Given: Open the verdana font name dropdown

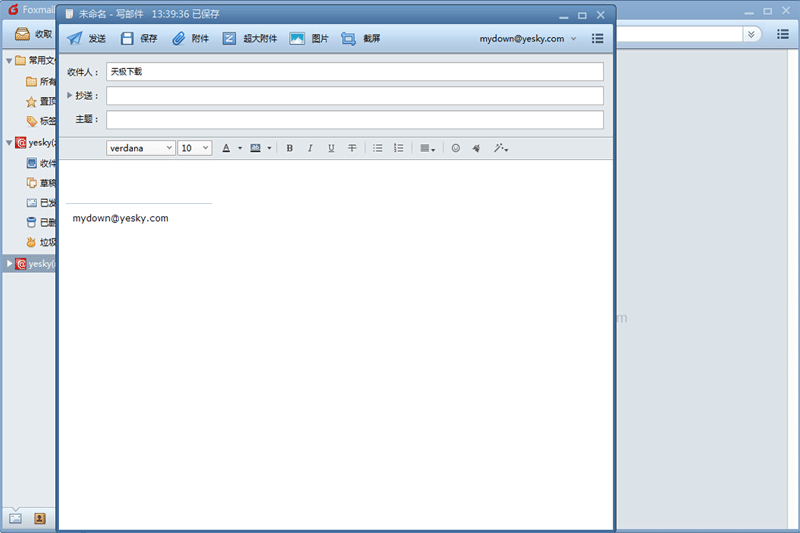Looking at the screenshot, I should coord(141,148).
